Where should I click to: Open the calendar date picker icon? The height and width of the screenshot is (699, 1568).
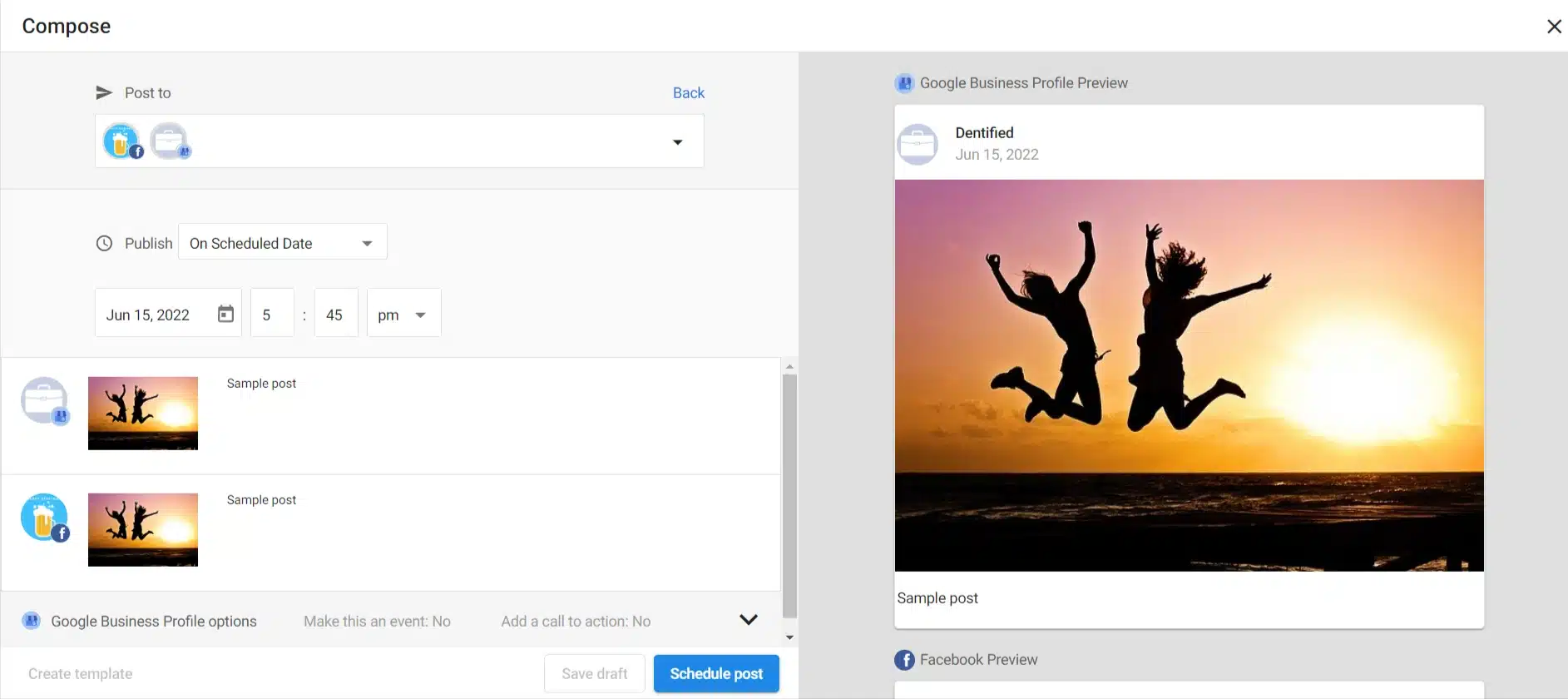click(225, 314)
